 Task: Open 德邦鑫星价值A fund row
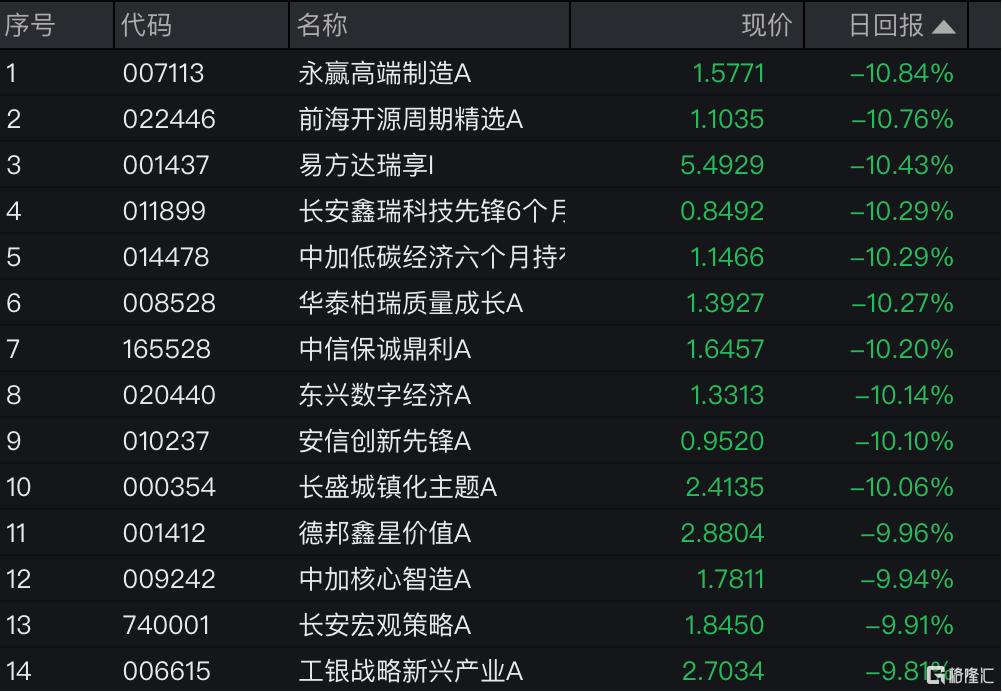point(501,533)
